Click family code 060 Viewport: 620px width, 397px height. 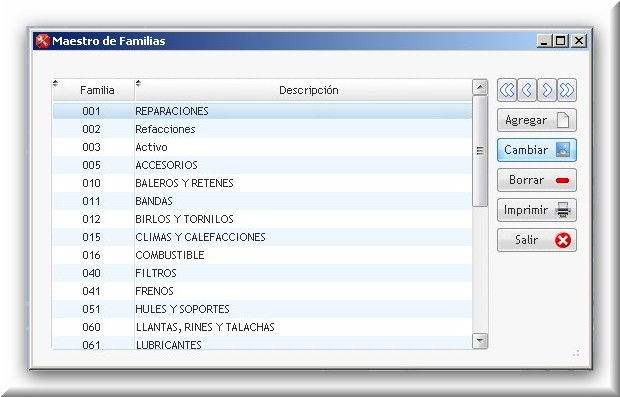91,327
